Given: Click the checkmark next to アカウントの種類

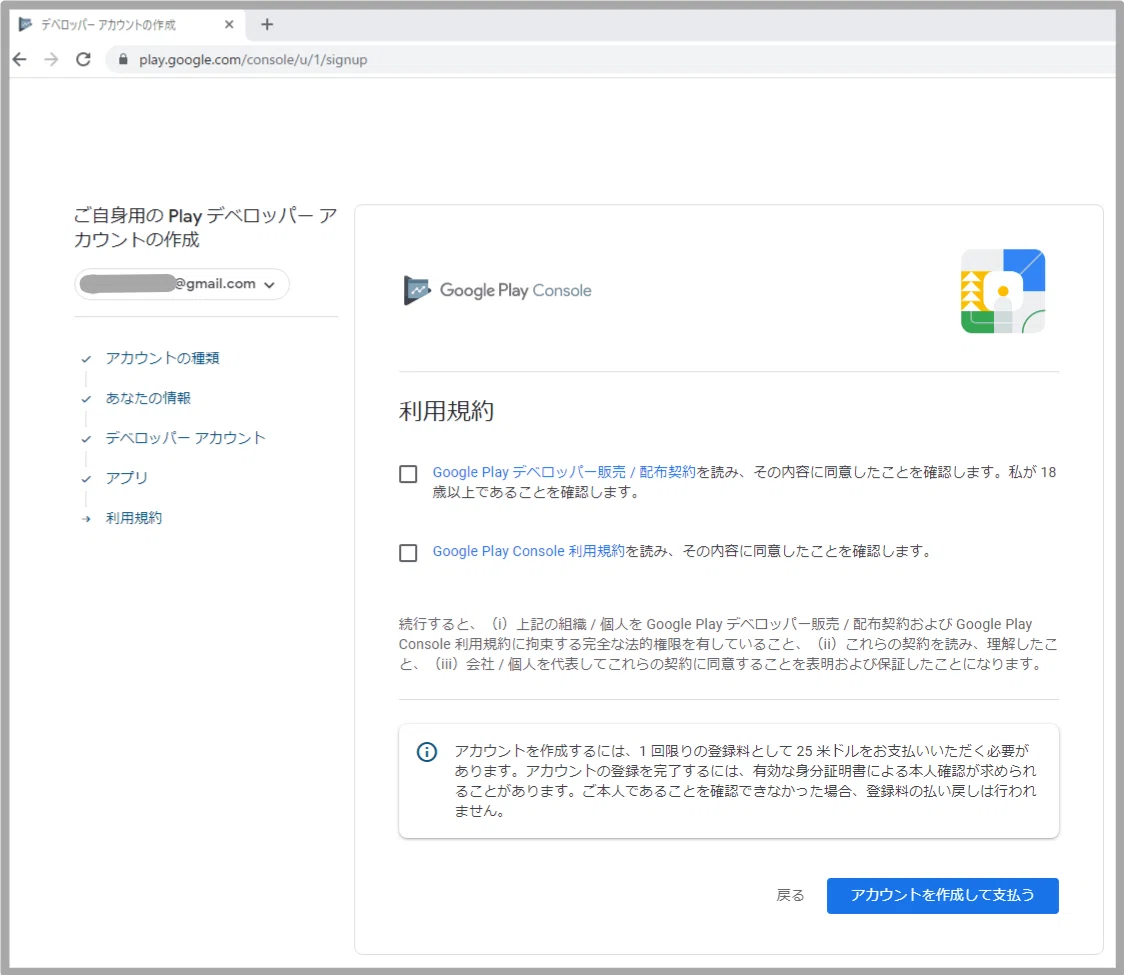Looking at the screenshot, I should (x=86, y=358).
